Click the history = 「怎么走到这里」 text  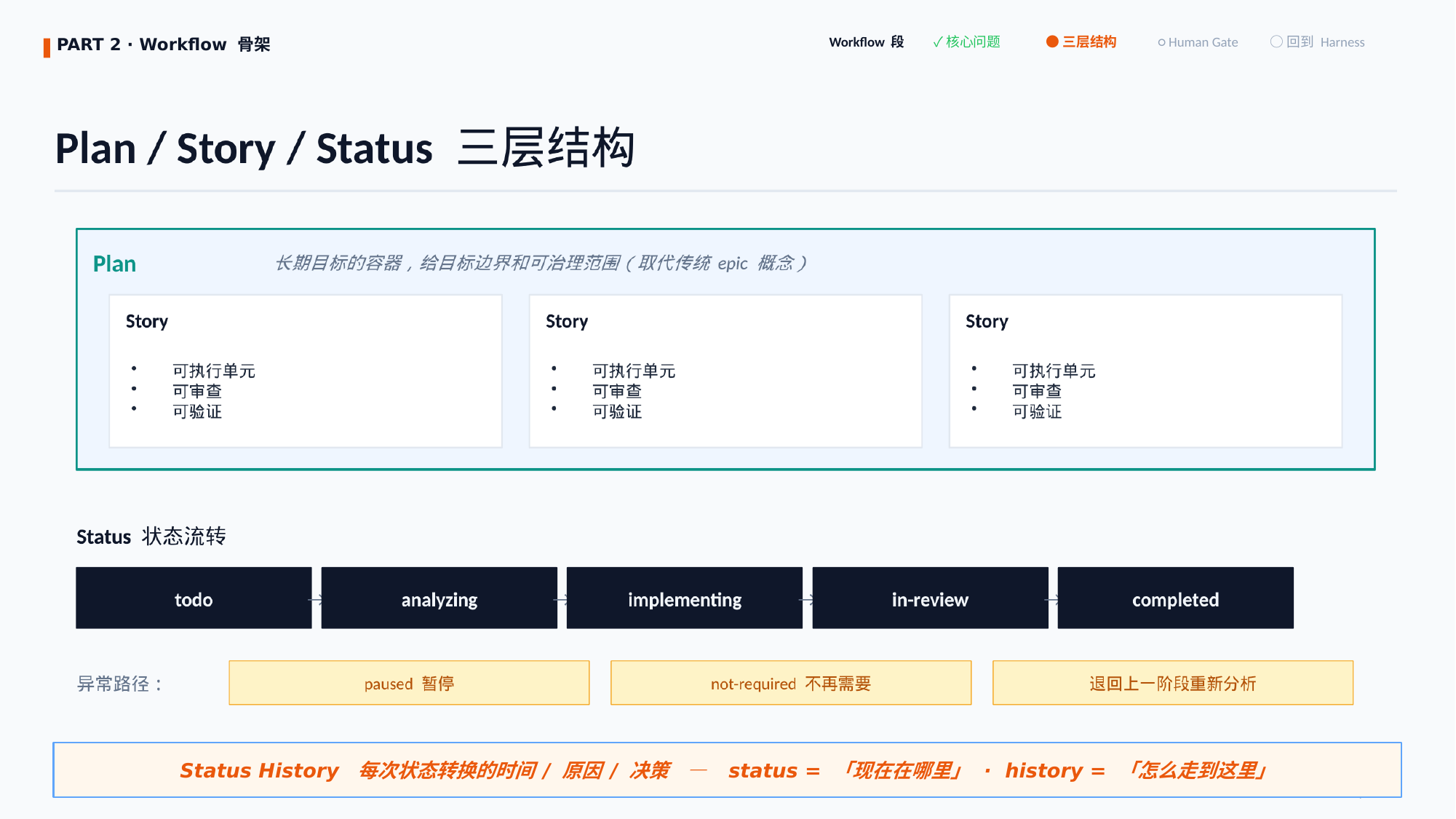click(x=1137, y=770)
